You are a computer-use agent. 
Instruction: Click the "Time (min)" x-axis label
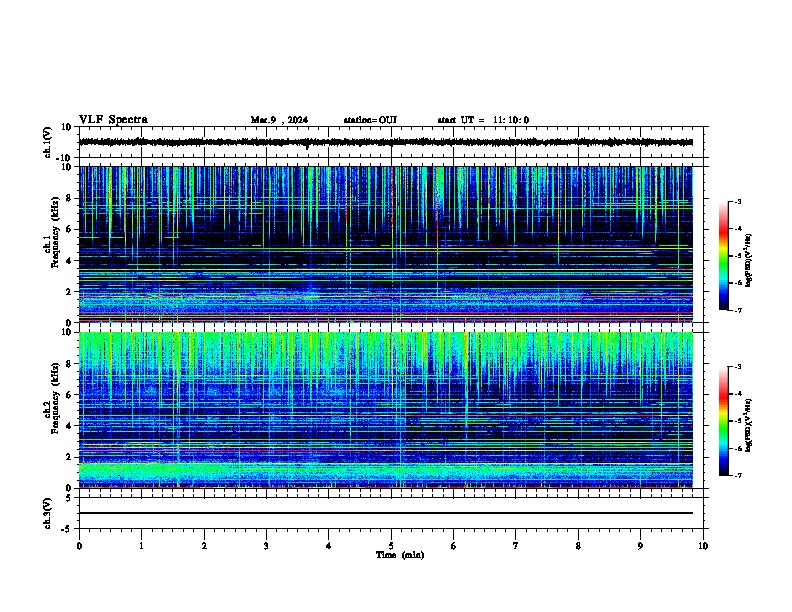(400, 555)
